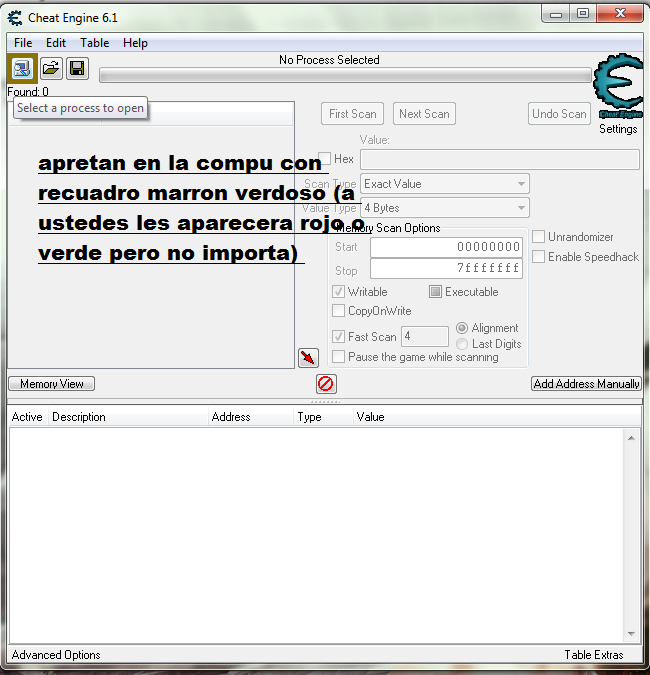Enable Pause the game while scanning
Screen dimensions: 650x675
coord(338,356)
